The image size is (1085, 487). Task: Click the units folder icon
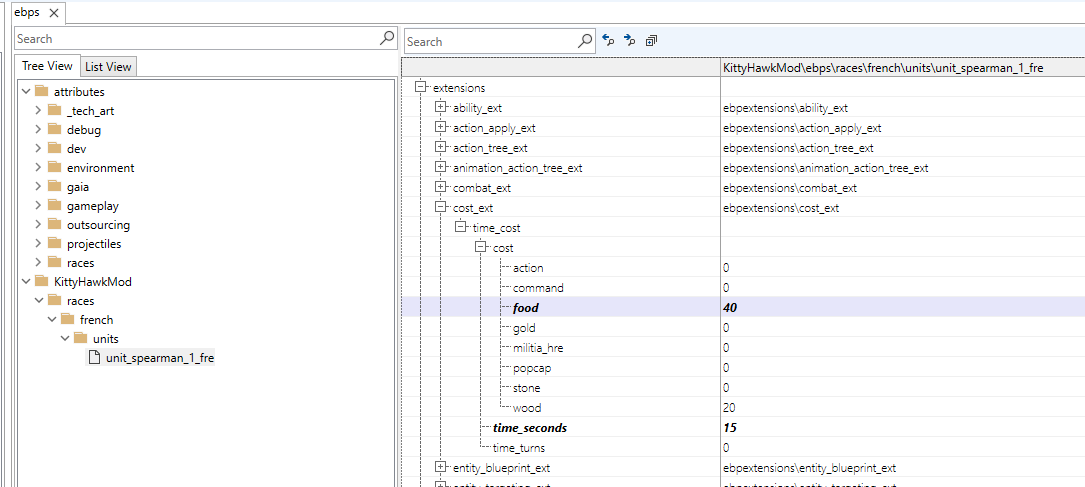coord(80,339)
